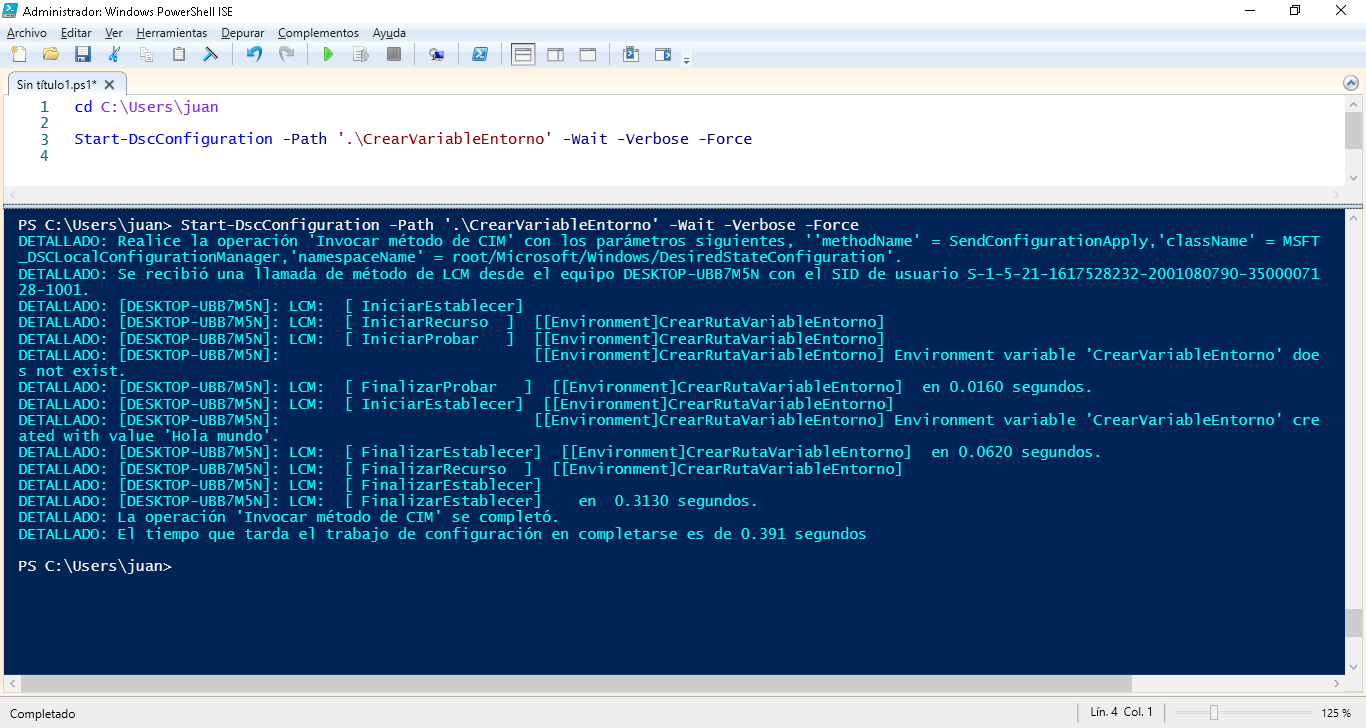Screen dimensions: 1366x728
Task: Save the script with the floppy disk icon
Action: [83, 54]
